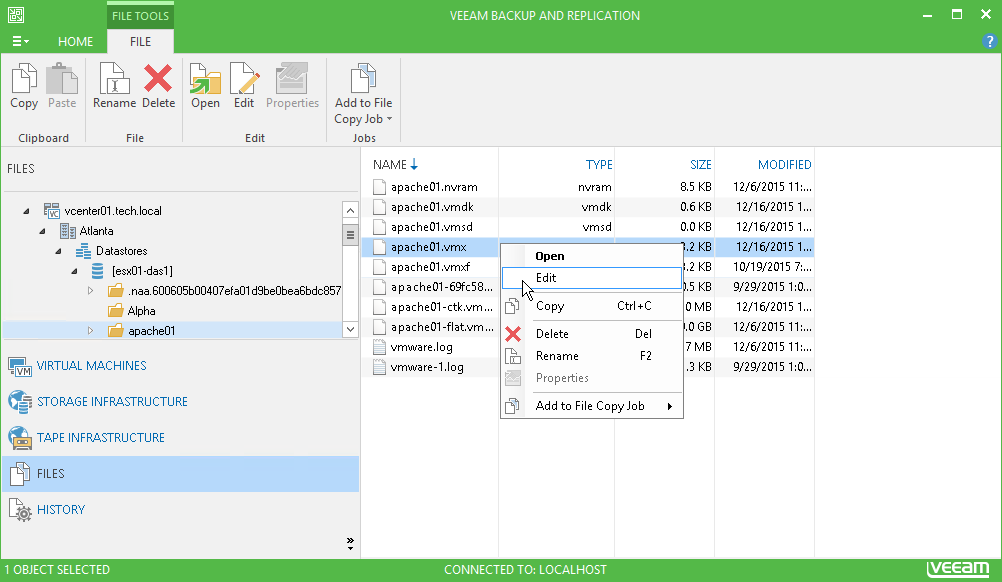Choose Open from the context menu

592,256
